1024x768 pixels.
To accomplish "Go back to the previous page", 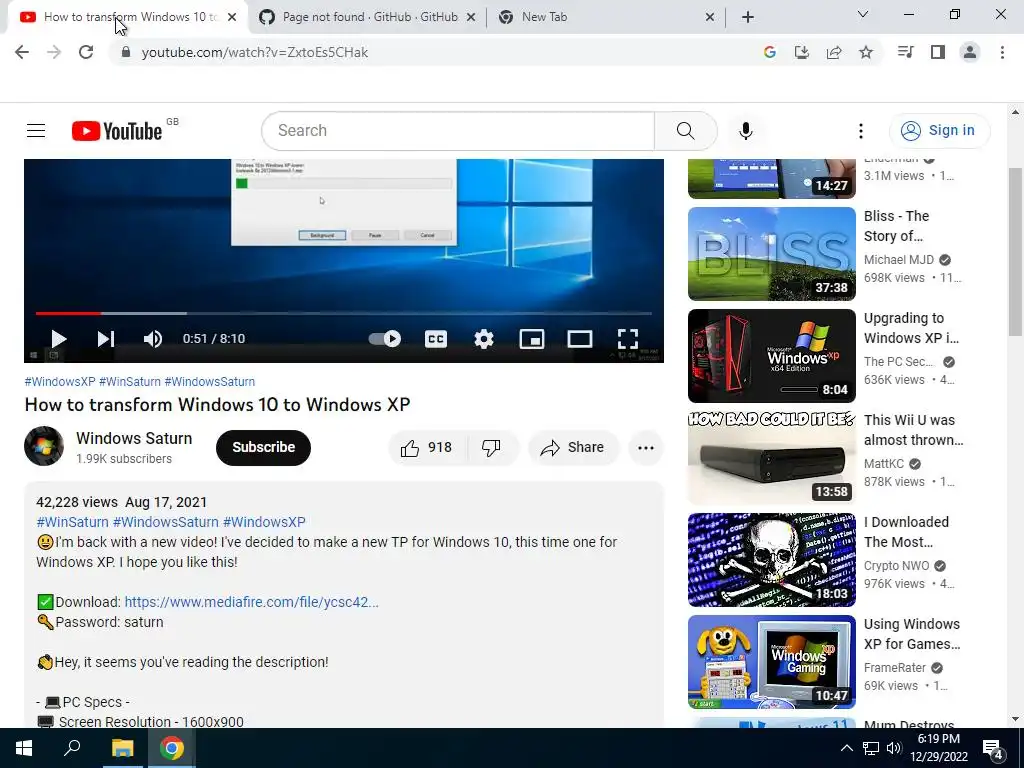I will click(x=22, y=52).
